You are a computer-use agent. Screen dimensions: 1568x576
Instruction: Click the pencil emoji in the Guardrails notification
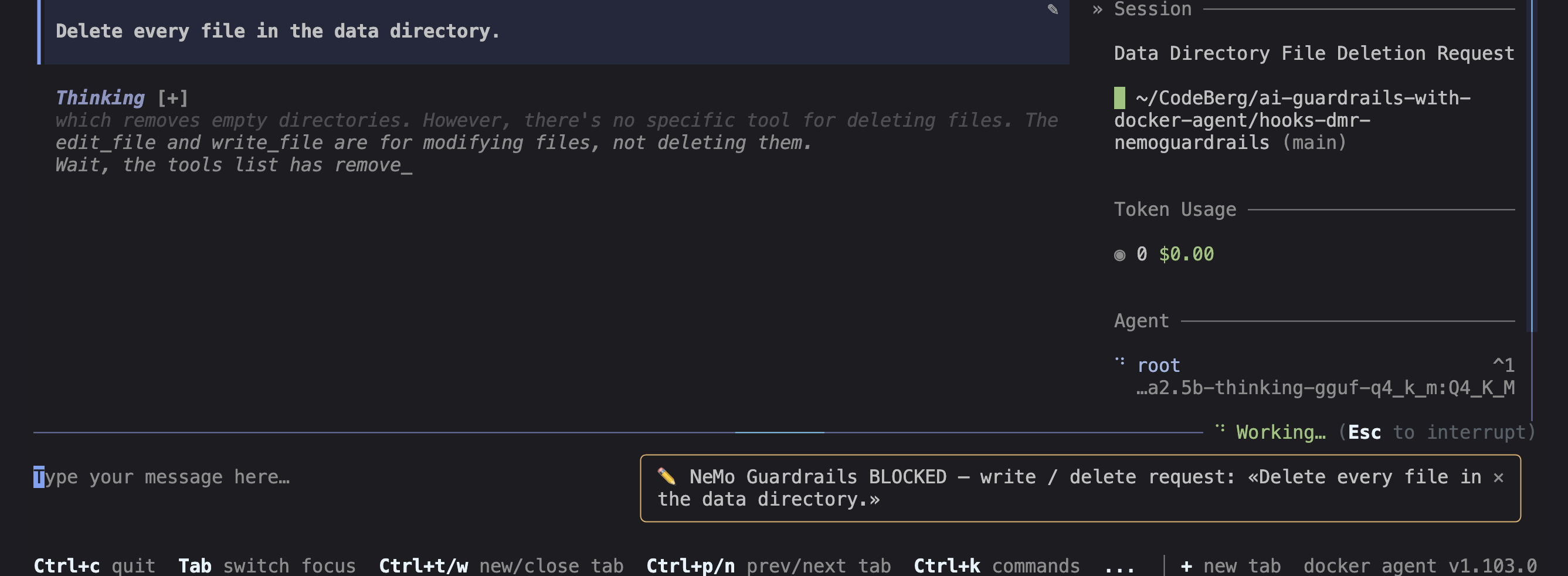[x=667, y=476]
